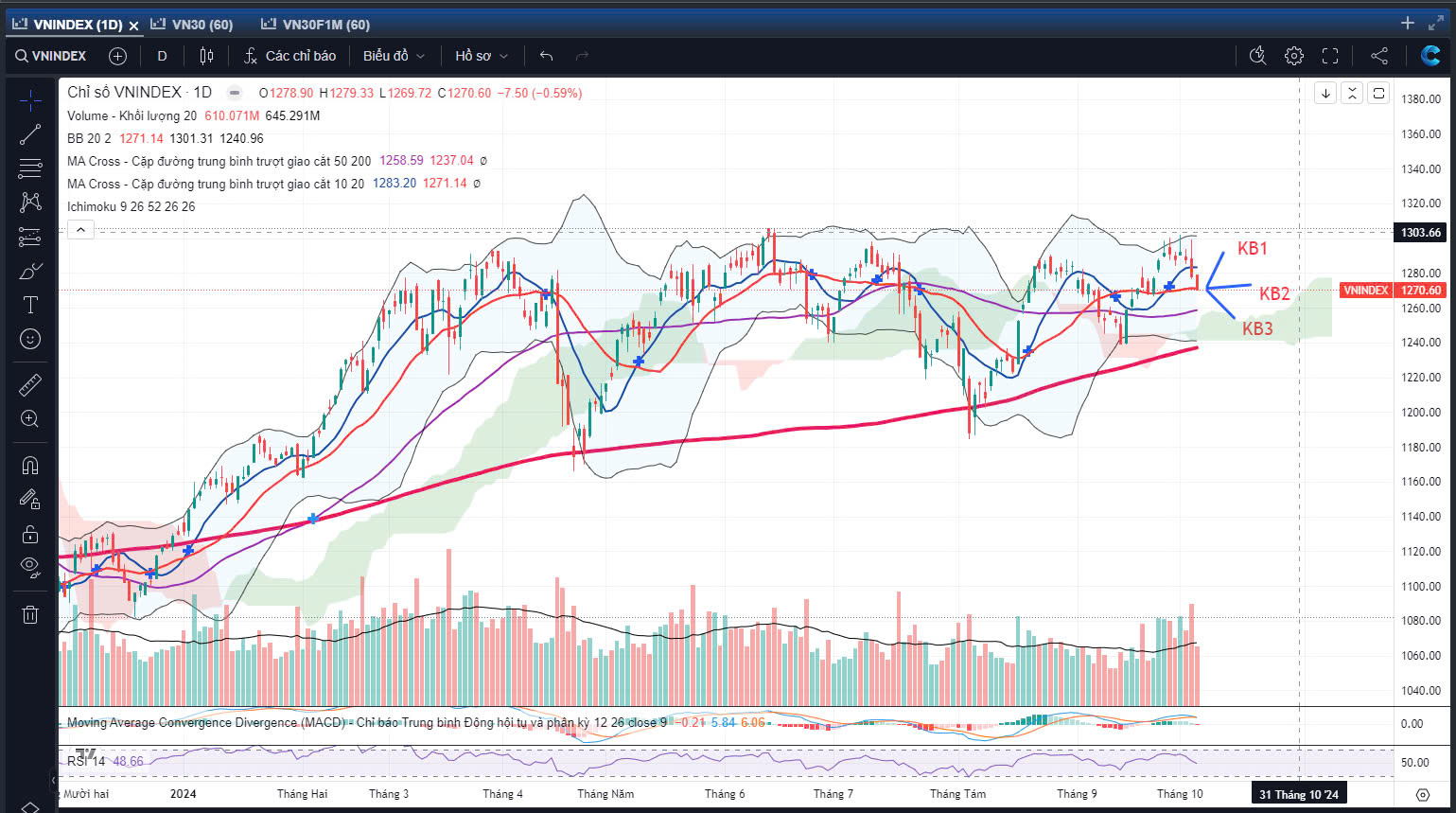Move the main pane down
Image resolution: width=1456 pixels, height=813 pixels.
pyautogui.click(x=1325, y=93)
